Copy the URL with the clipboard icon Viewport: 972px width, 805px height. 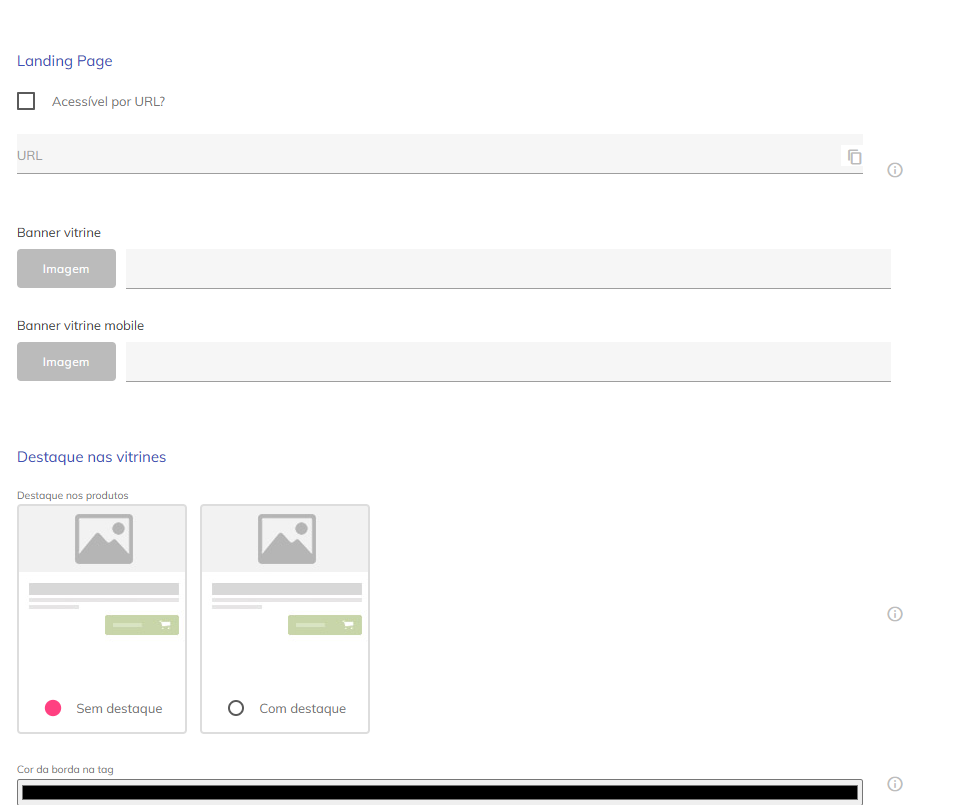pos(854,157)
